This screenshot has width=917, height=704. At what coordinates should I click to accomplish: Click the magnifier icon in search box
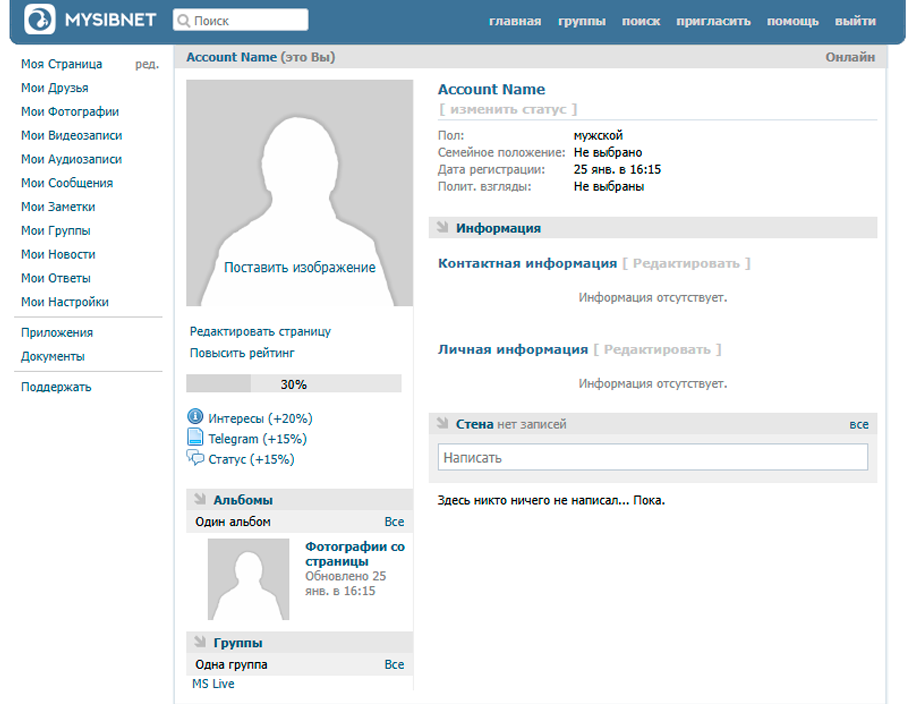[183, 21]
